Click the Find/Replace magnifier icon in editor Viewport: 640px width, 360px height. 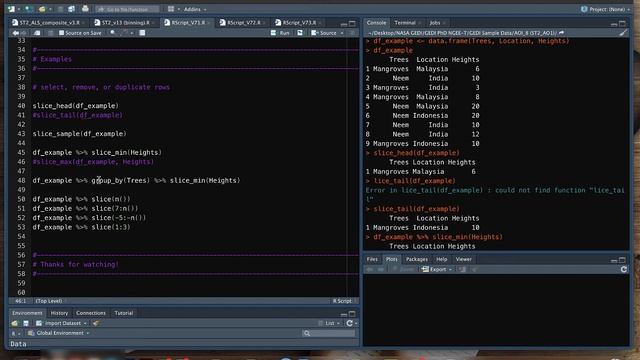(x=113, y=33)
